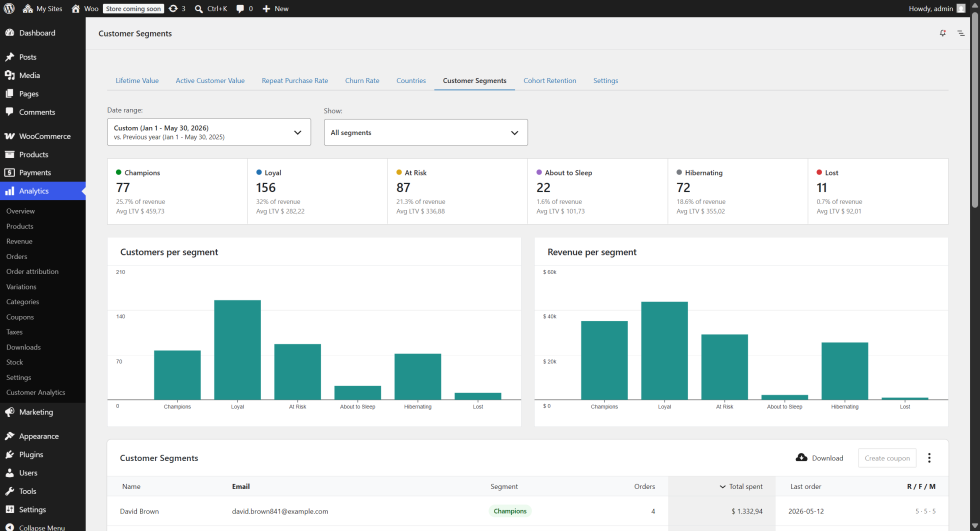Open the Ctrl+K search command
This screenshot has width=980, height=531.
pos(211,9)
